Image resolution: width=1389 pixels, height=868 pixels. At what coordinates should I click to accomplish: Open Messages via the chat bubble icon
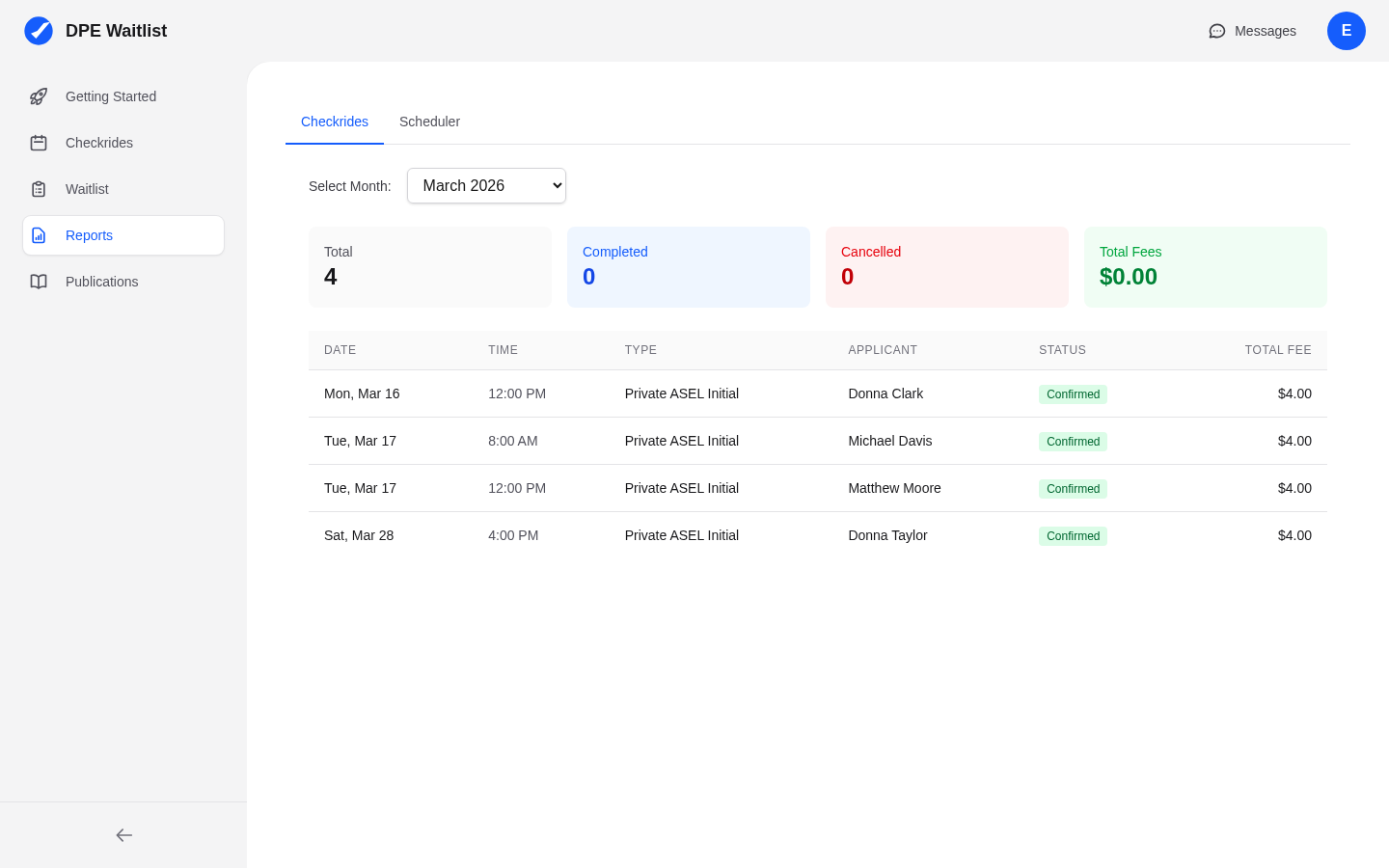[x=1216, y=31]
